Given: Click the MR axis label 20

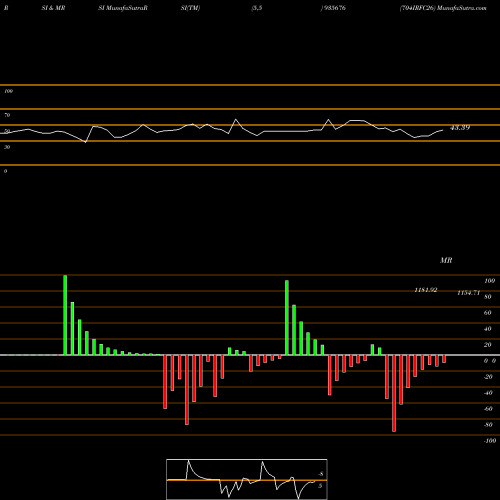Looking at the screenshot, I should point(487,345).
